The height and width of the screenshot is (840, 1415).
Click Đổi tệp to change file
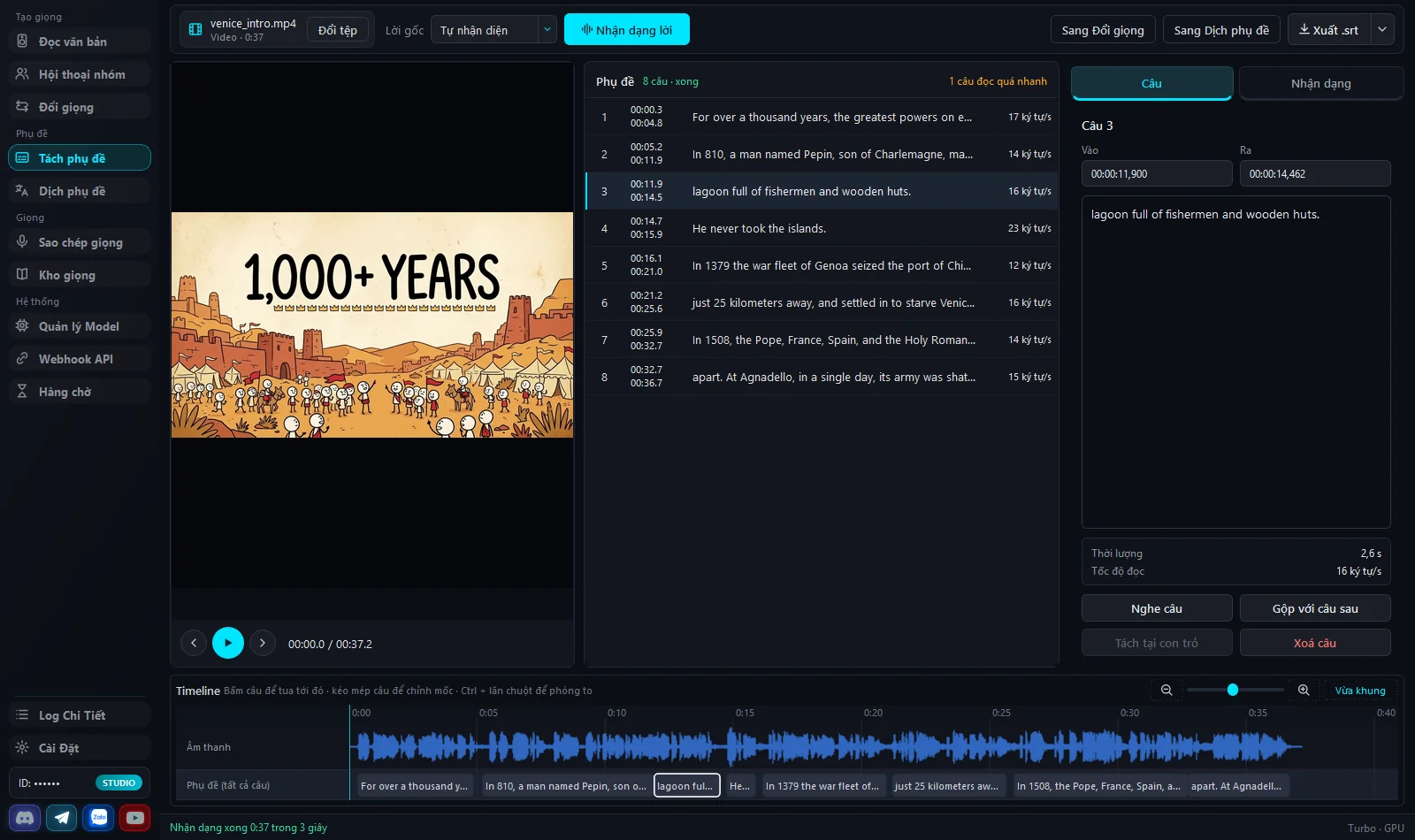click(338, 30)
